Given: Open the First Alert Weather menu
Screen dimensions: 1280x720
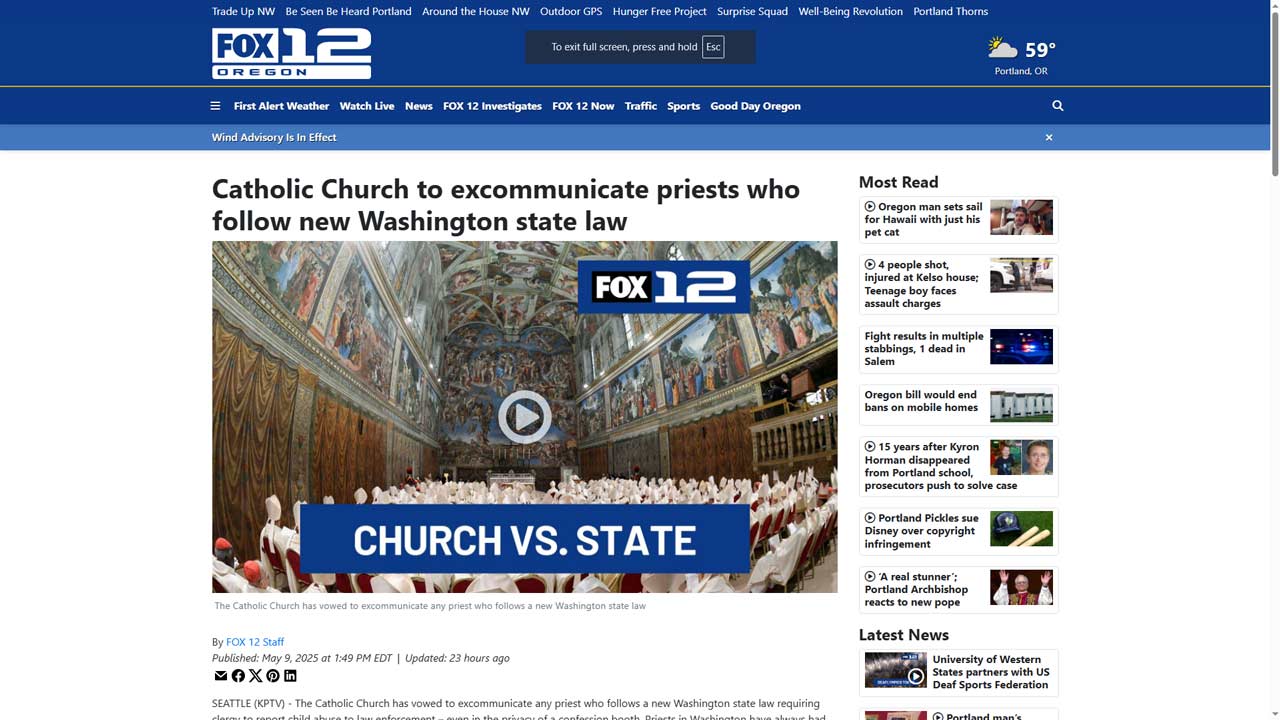Looking at the screenshot, I should [281, 106].
